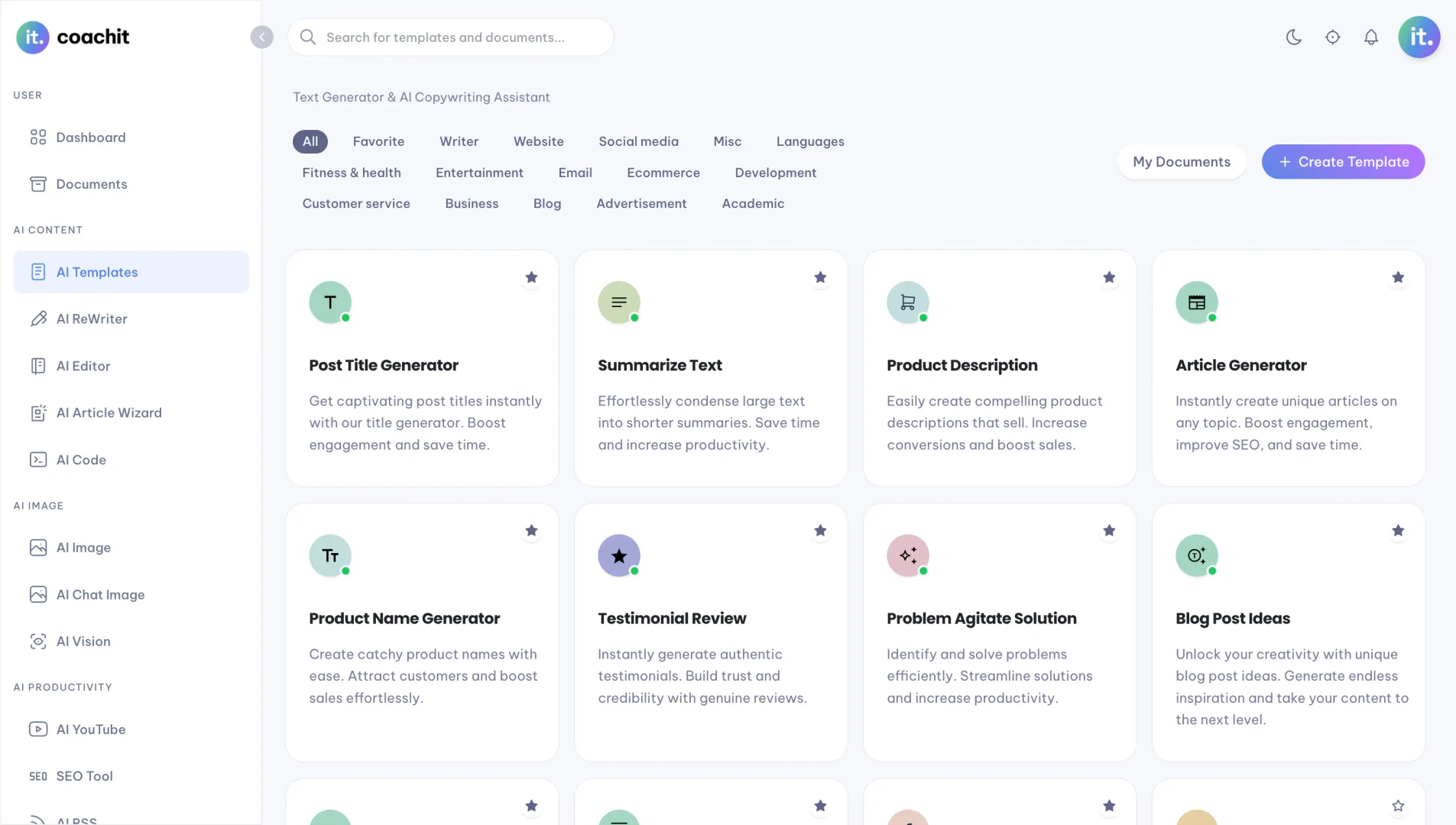Viewport: 1456px width, 825px height.
Task: Open the AI YouTube productivity tool
Action: coord(90,729)
